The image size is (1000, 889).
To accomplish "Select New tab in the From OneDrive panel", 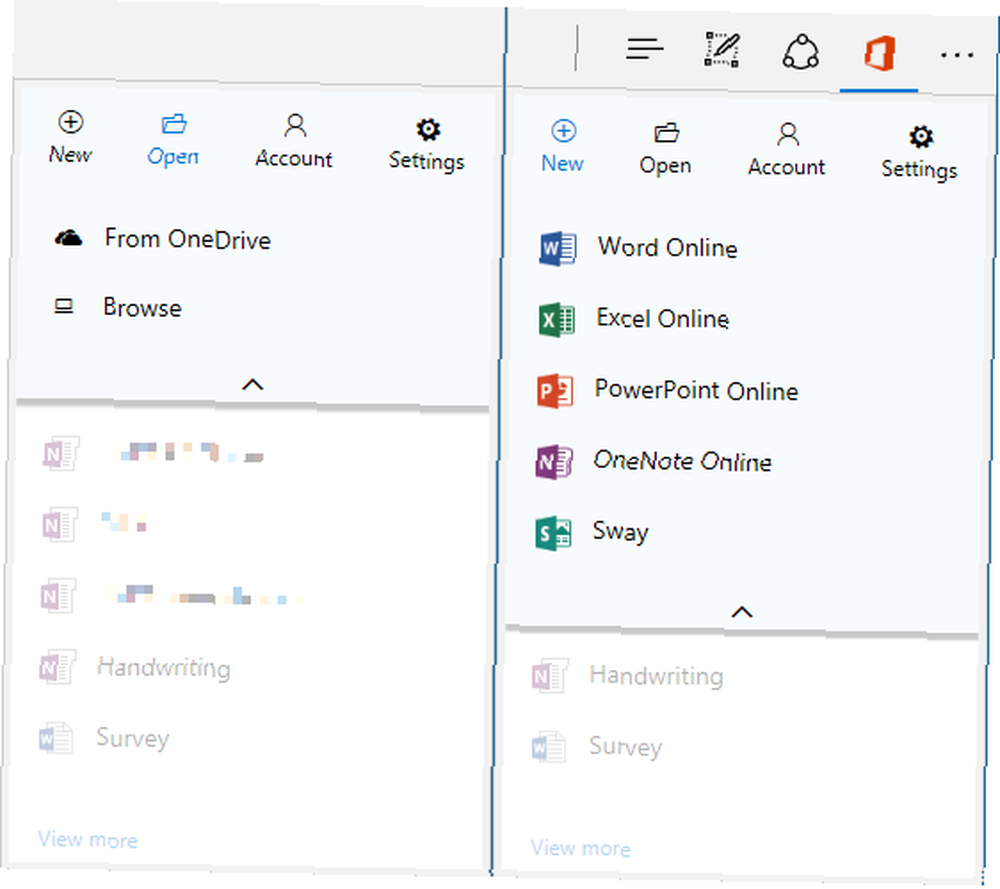I will tap(71, 138).
